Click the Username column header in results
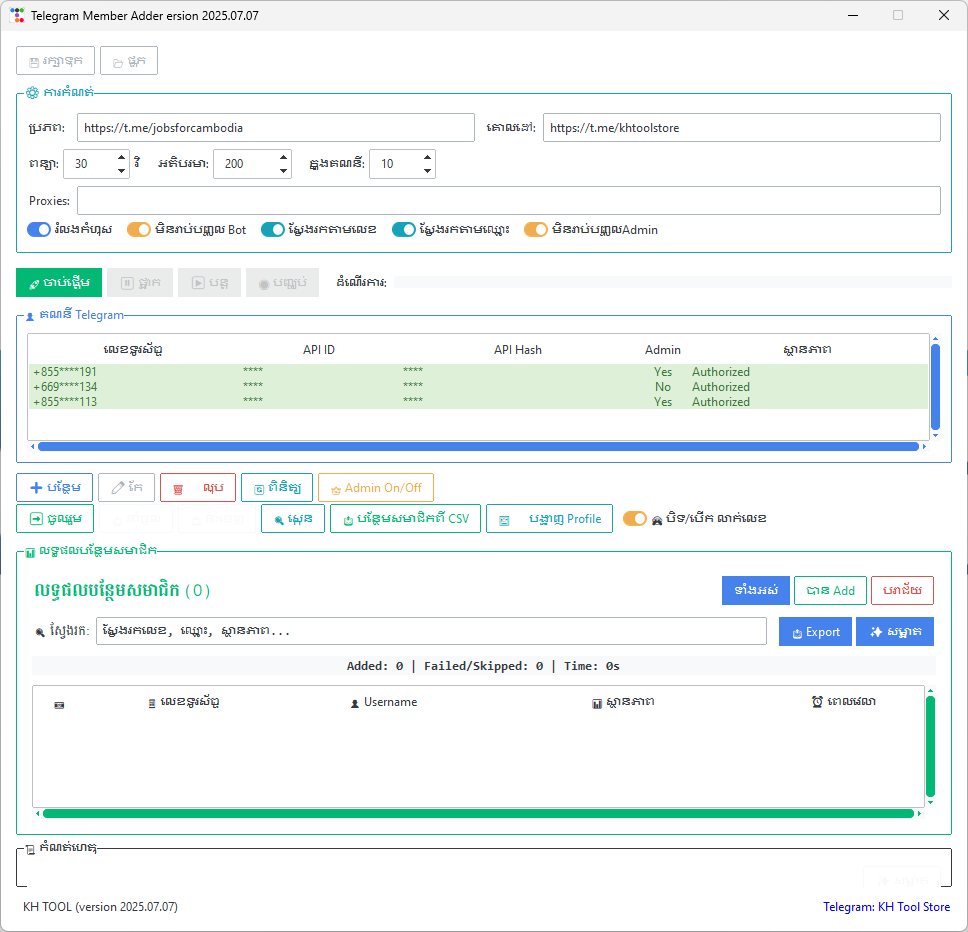The image size is (968, 932). [384, 702]
